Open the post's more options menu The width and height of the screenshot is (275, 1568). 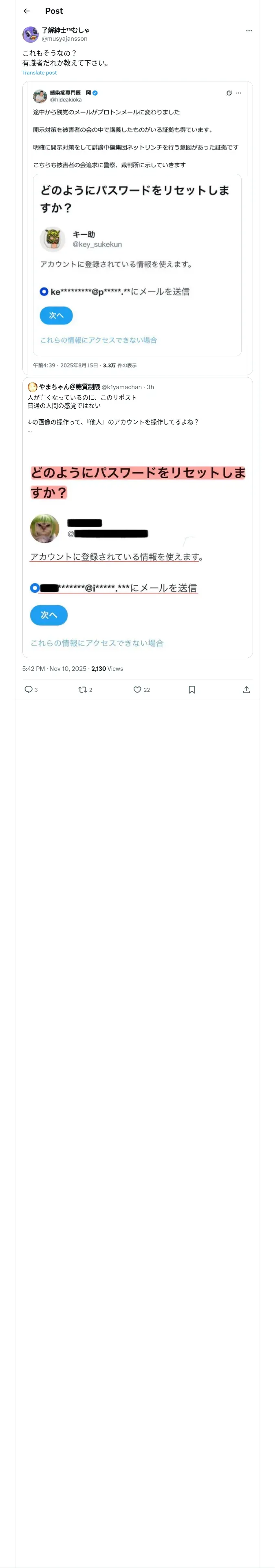pos(249,31)
